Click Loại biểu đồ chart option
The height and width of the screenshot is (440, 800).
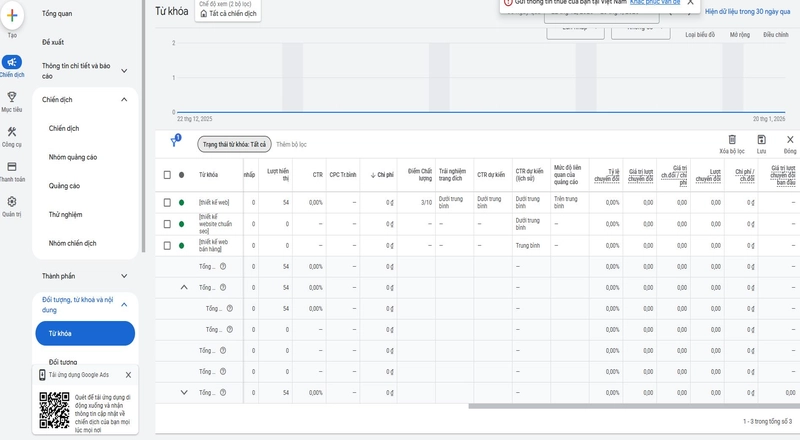pos(700,35)
